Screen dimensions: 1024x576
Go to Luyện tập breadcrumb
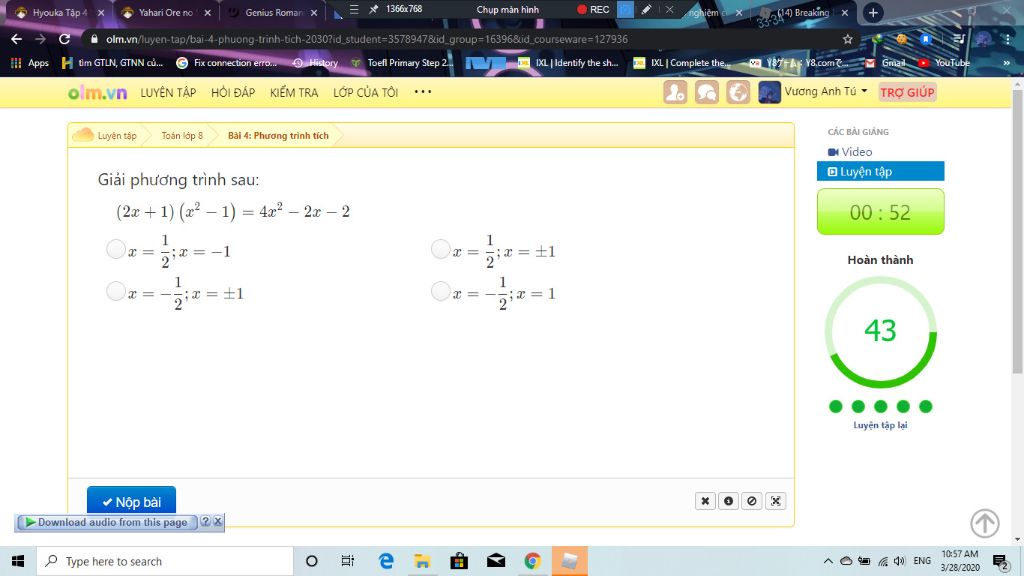click(x=117, y=136)
